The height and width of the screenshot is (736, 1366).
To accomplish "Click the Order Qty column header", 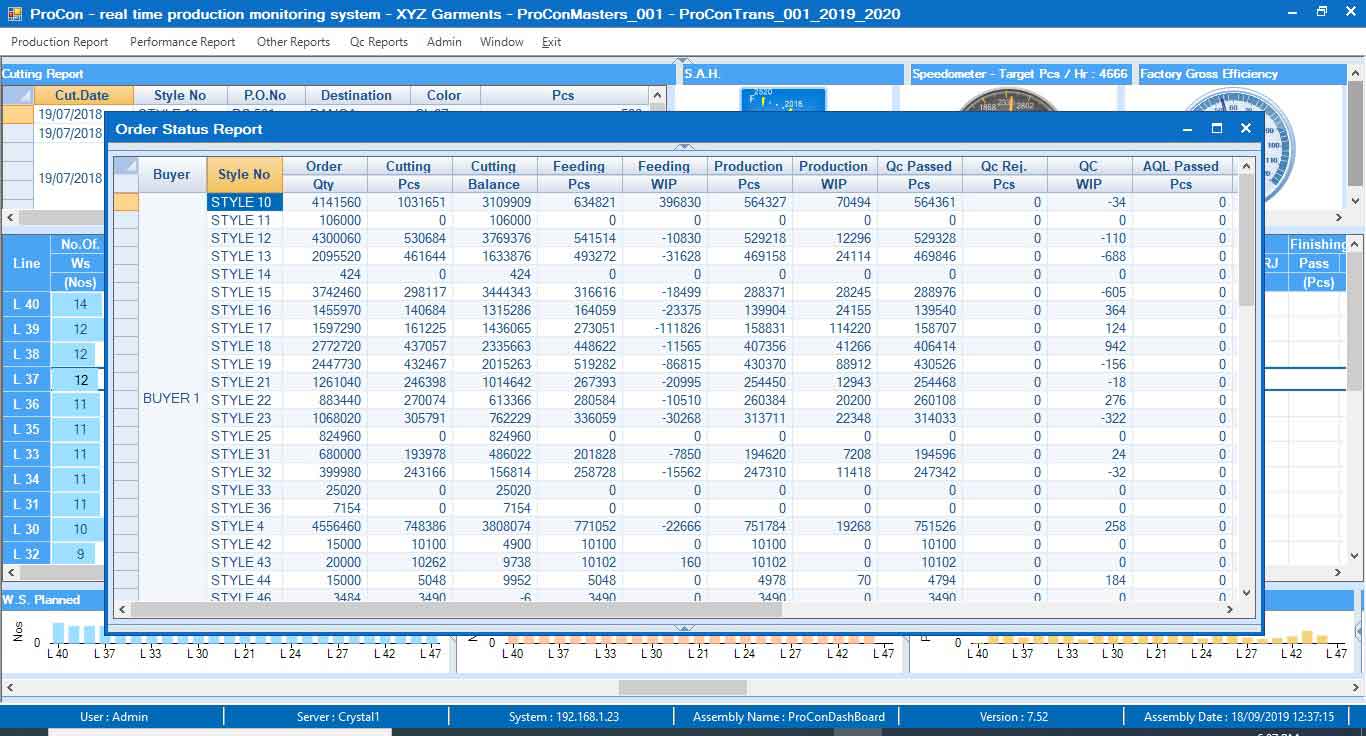I will click(324, 175).
